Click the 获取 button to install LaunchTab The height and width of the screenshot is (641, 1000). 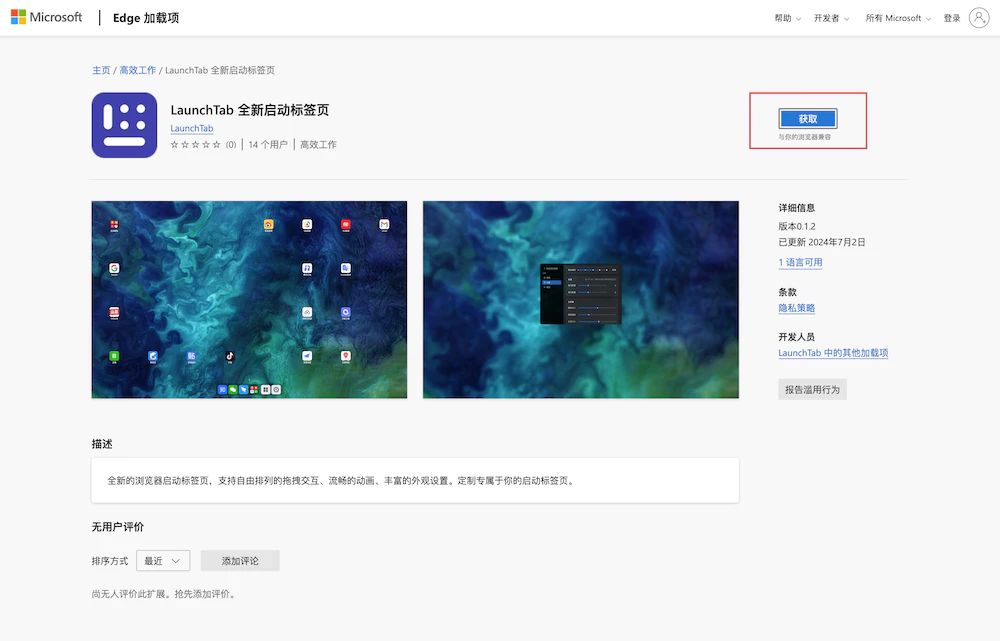808,118
